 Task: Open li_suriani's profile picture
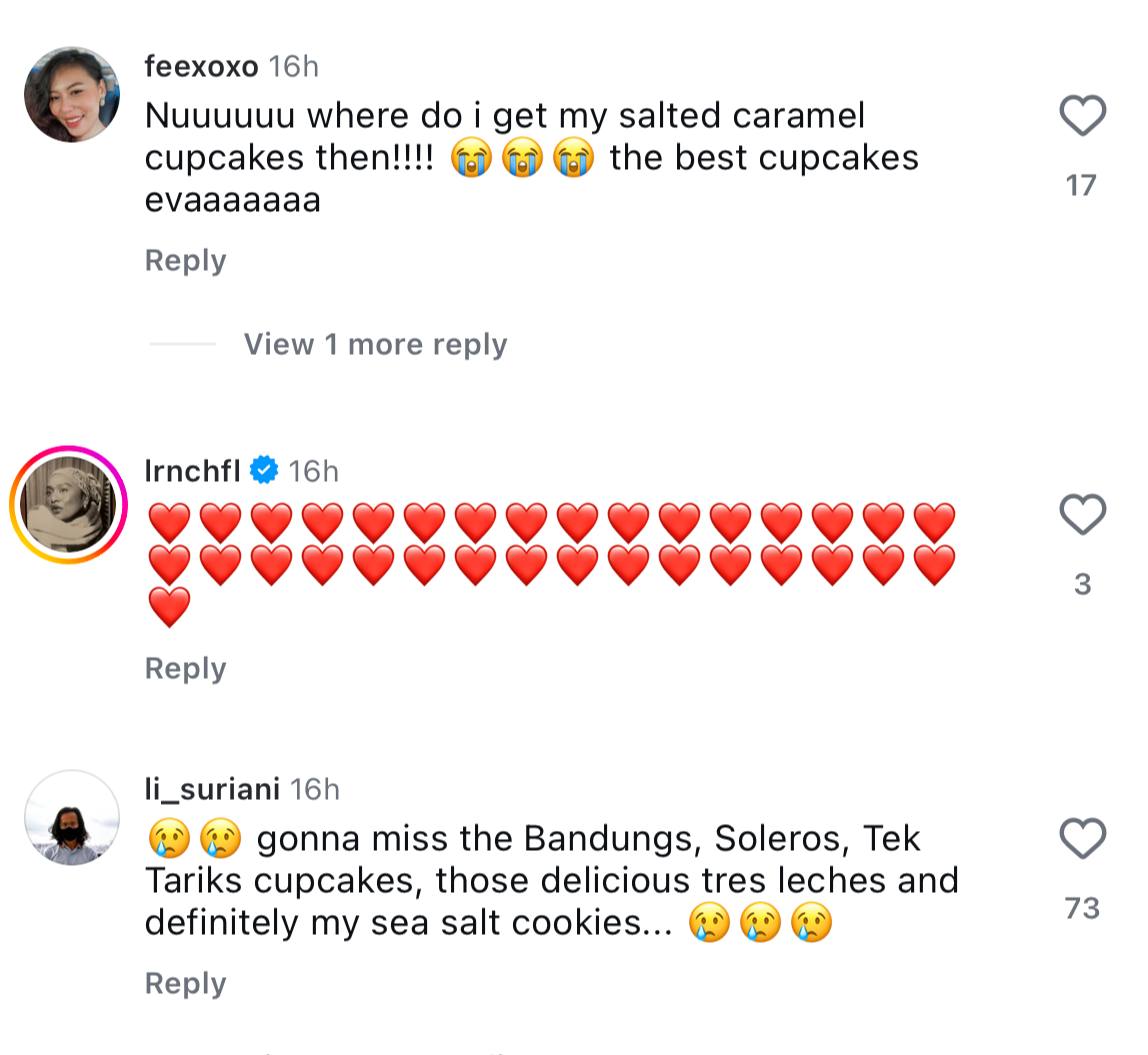click(72, 817)
